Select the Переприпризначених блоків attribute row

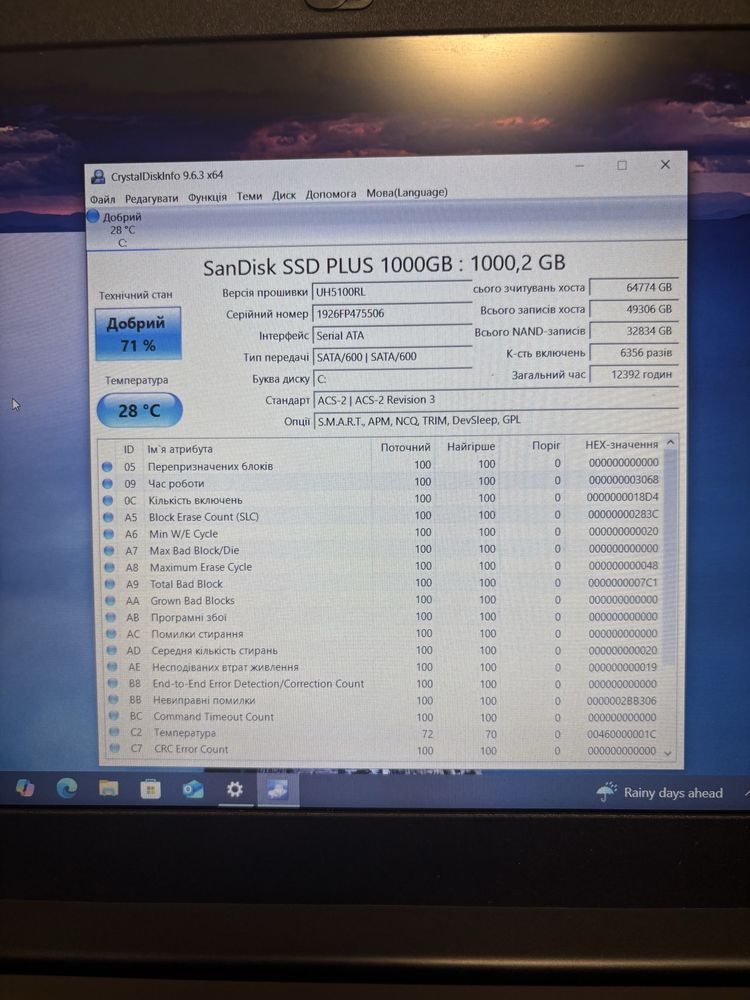click(x=381, y=466)
